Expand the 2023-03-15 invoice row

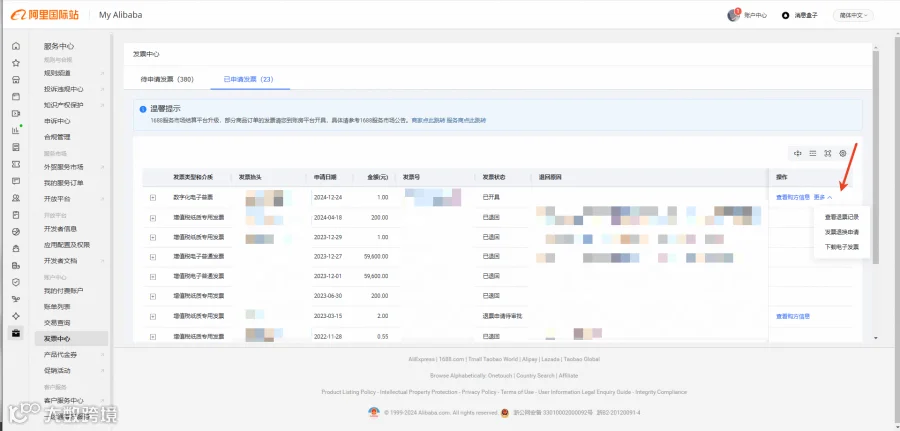pyautogui.click(x=153, y=316)
